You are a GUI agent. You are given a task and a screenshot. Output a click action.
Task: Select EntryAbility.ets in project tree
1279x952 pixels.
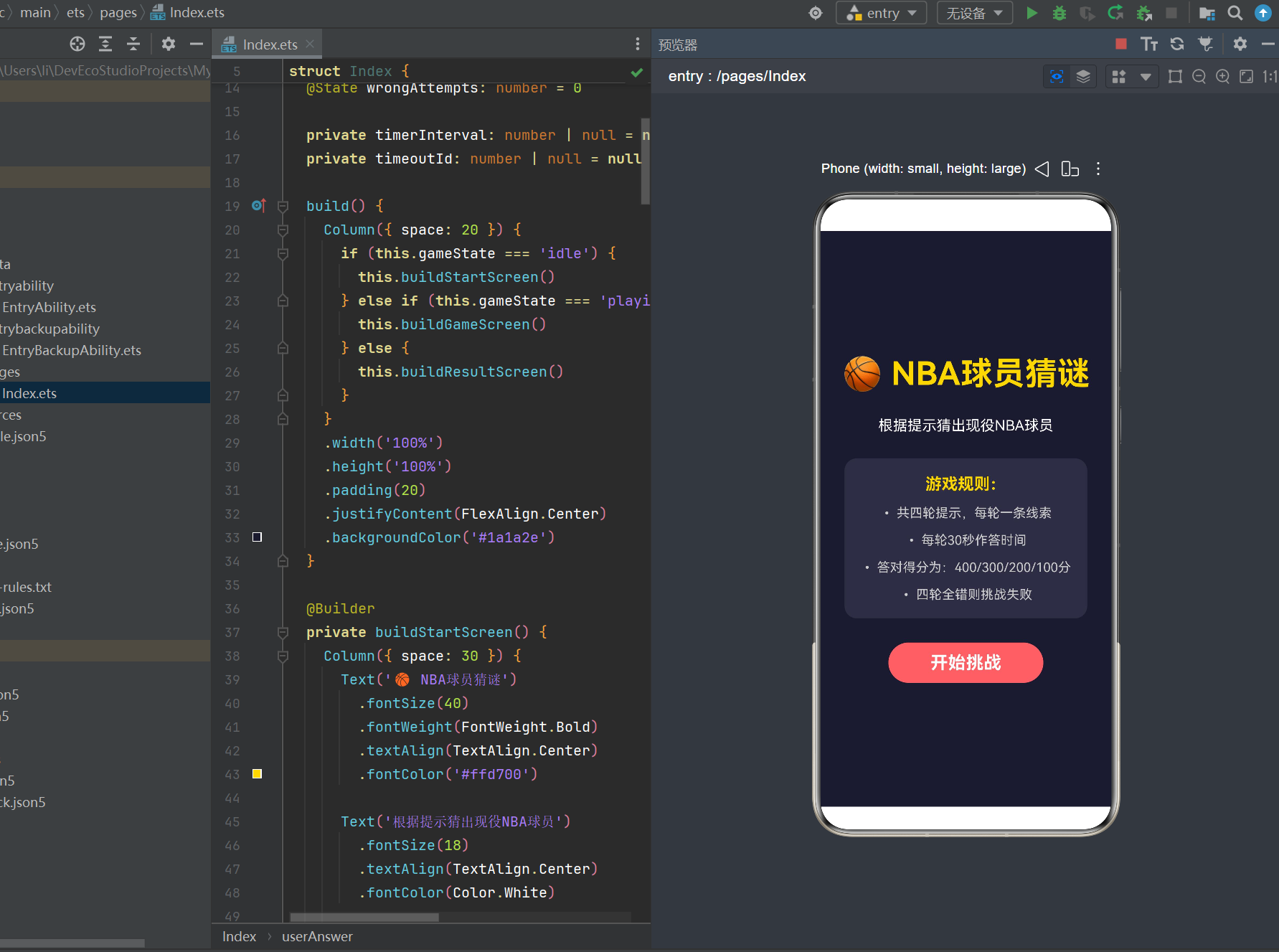click(x=49, y=307)
